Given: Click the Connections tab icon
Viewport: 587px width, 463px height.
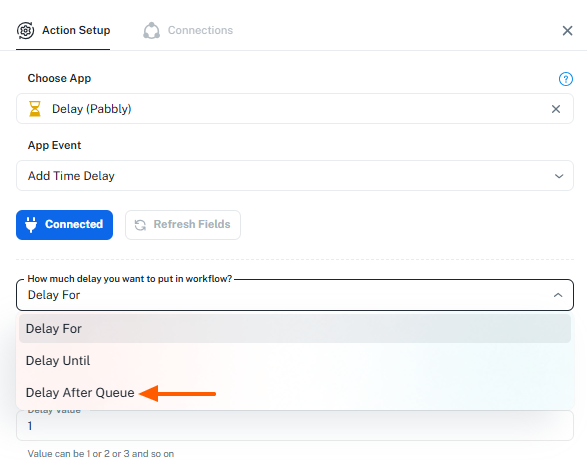Looking at the screenshot, I should coord(151,30).
